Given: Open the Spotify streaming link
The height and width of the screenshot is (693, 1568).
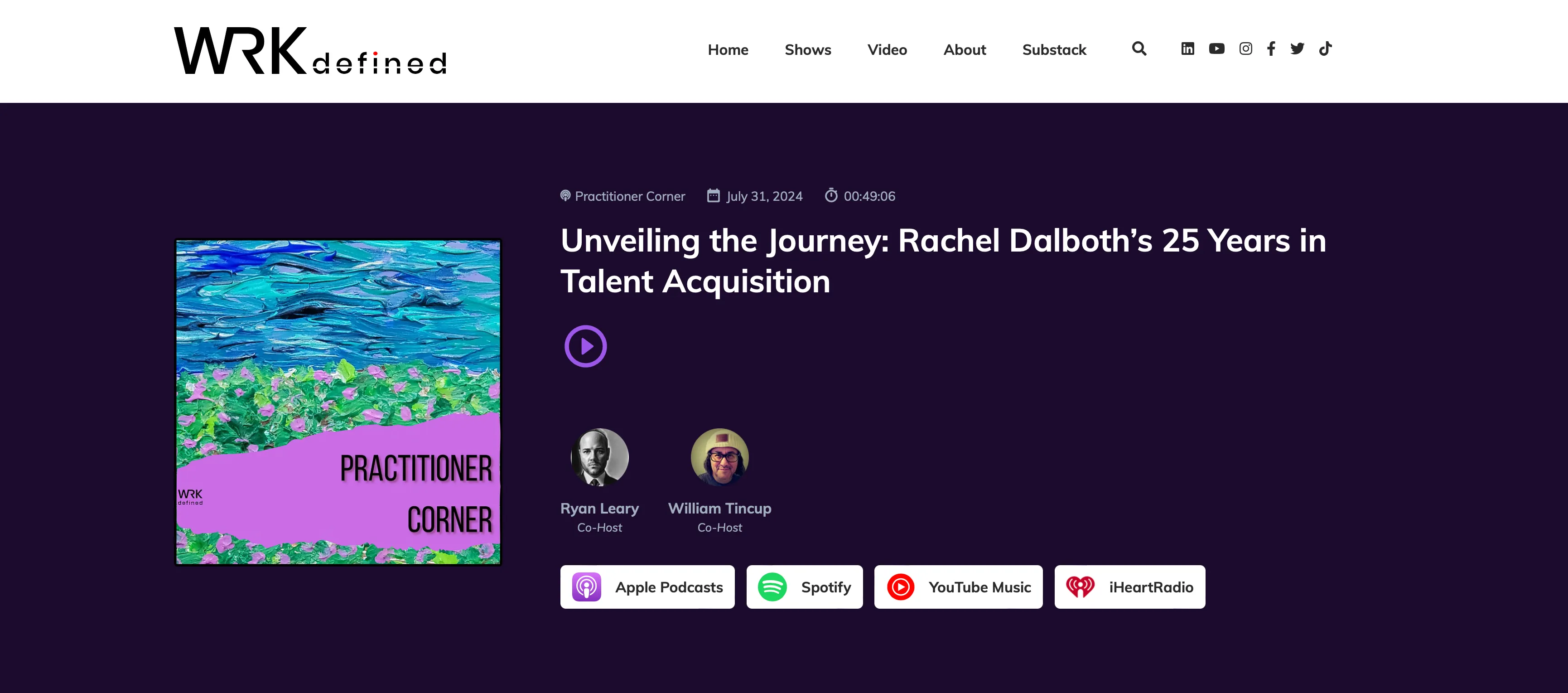Looking at the screenshot, I should tap(805, 587).
